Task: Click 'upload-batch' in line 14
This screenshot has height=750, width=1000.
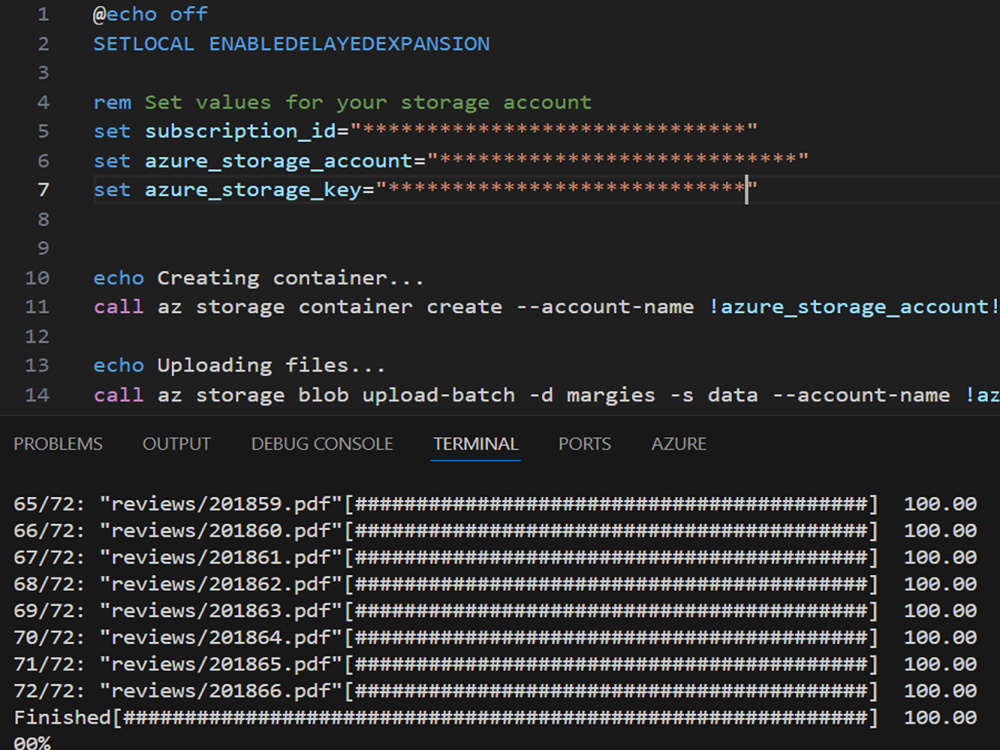Action: (439, 395)
